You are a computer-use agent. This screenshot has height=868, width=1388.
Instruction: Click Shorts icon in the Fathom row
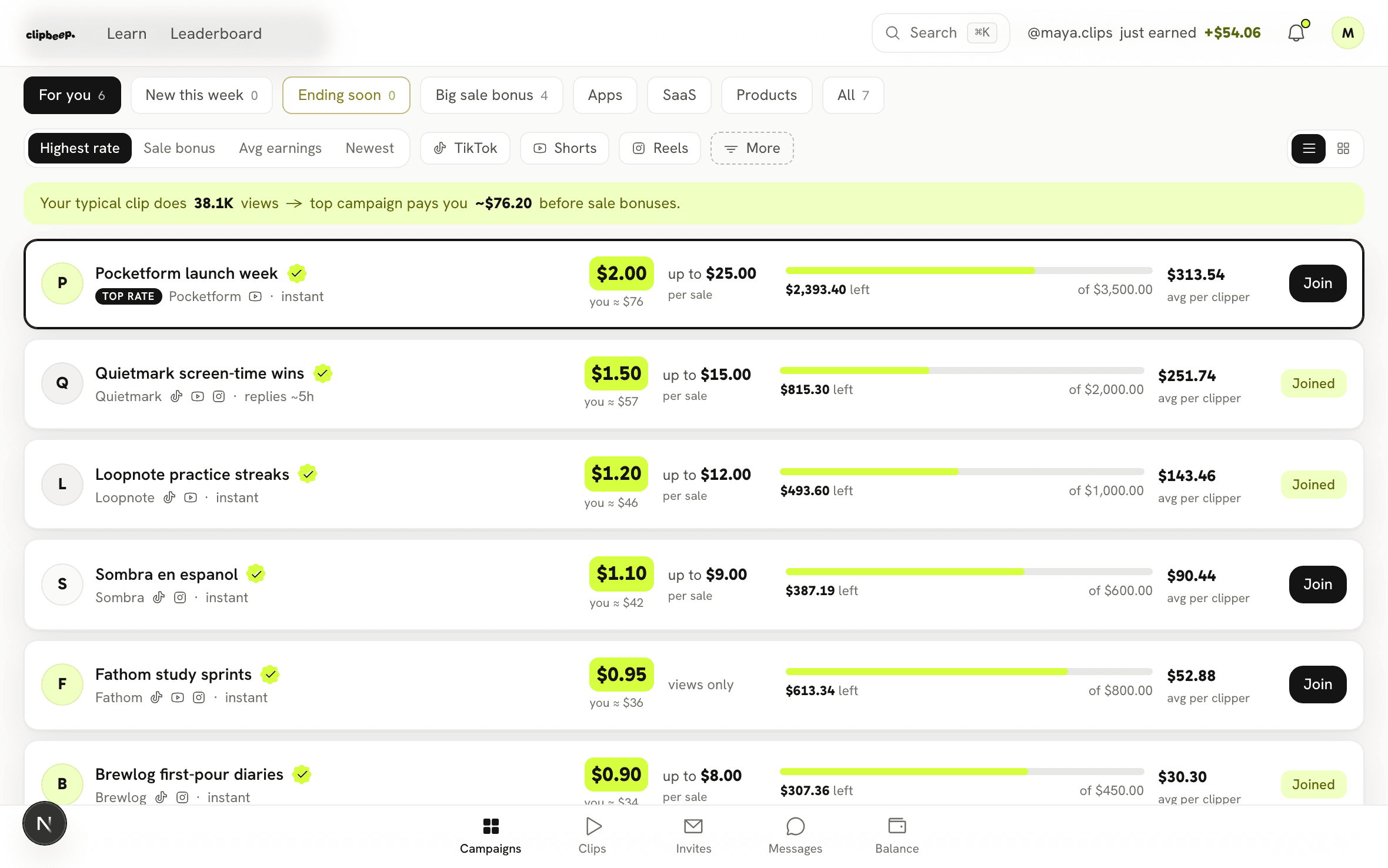pos(178,697)
